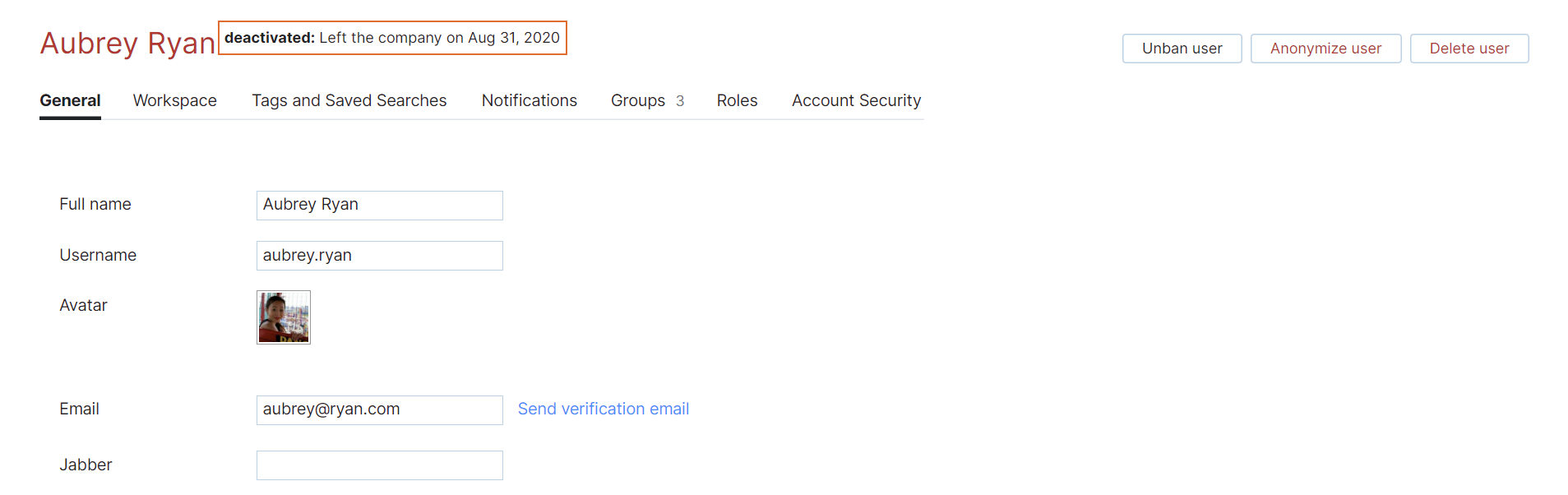Open the Account Security tab
This screenshot has width=1568, height=495.
click(x=855, y=100)
